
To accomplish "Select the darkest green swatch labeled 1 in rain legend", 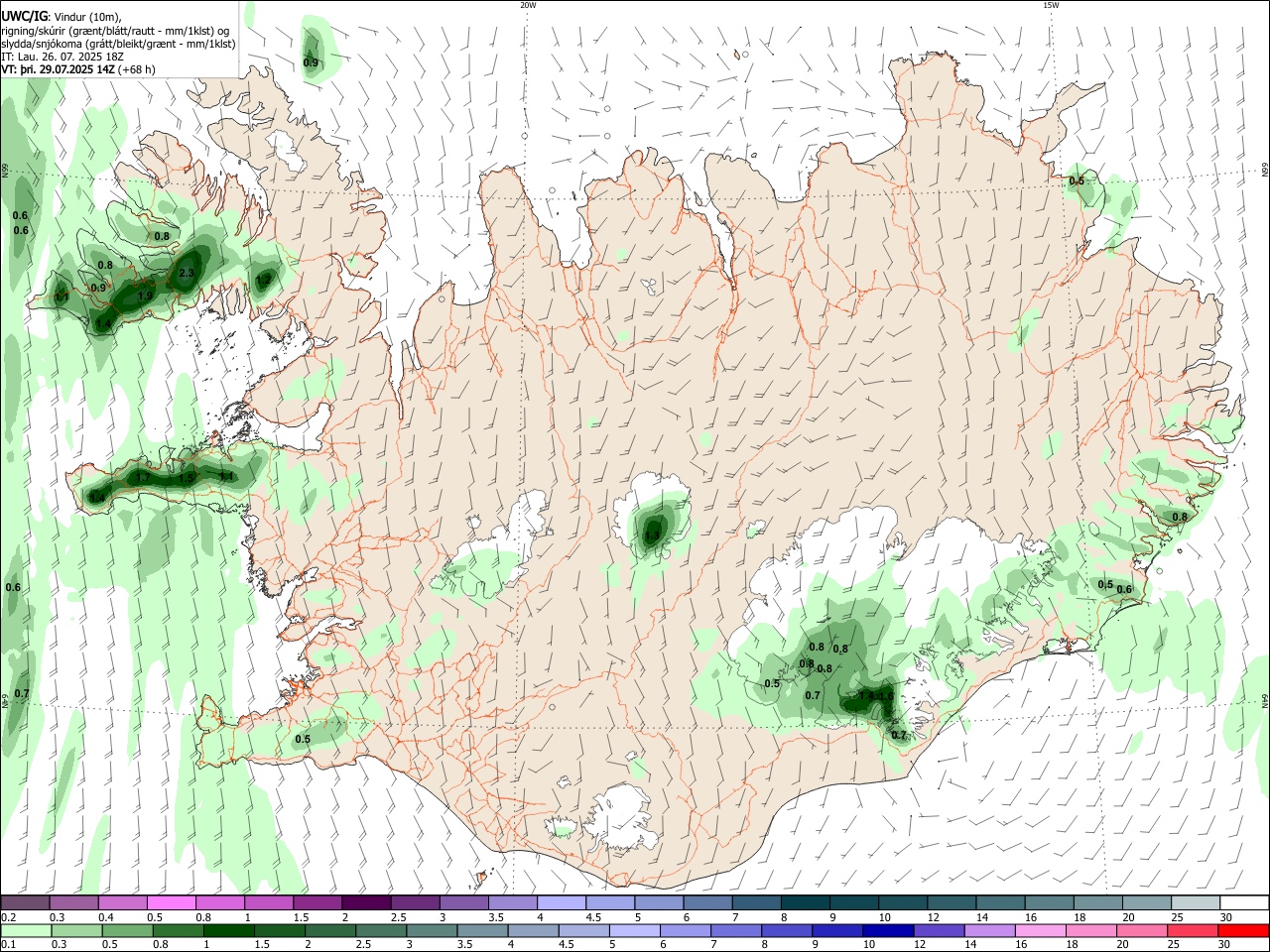I will pos(227,930).
